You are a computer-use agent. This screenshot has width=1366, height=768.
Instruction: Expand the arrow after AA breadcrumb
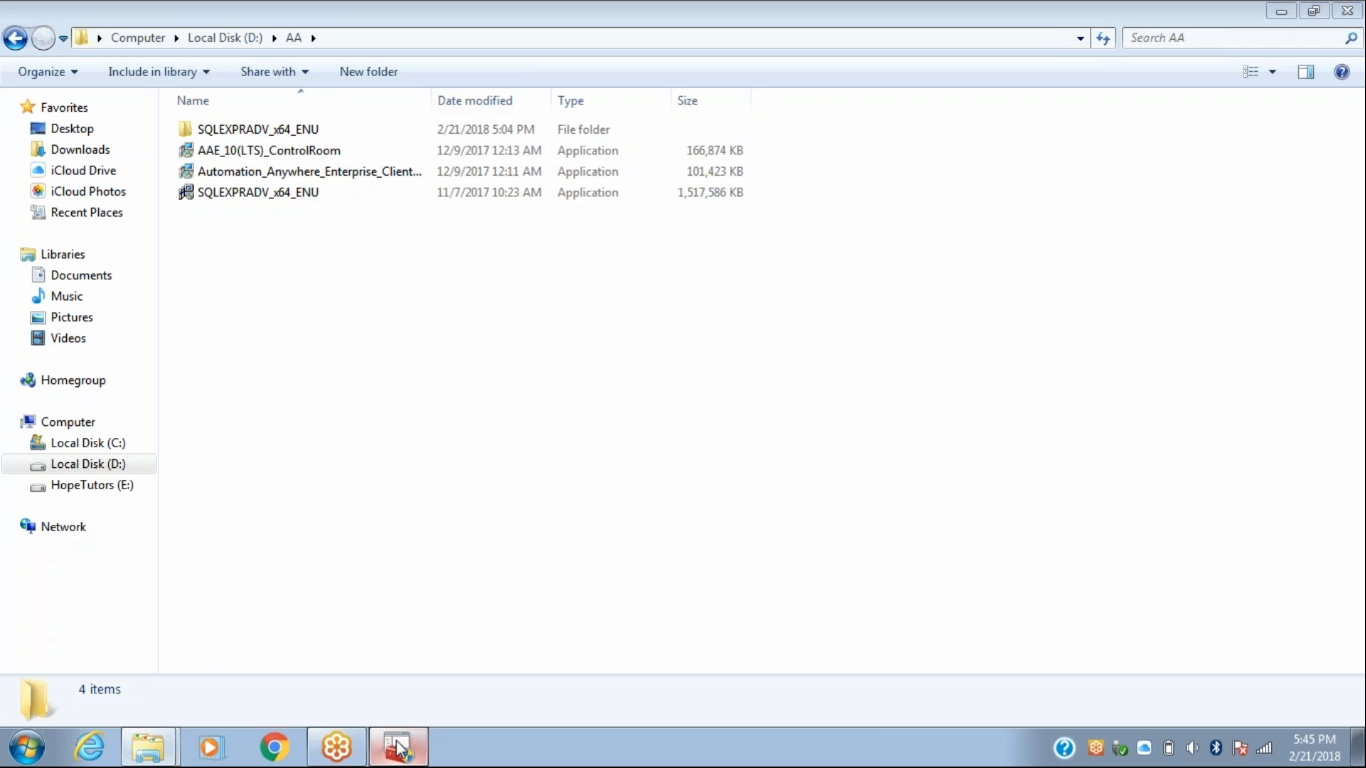[x=313, y=38]
